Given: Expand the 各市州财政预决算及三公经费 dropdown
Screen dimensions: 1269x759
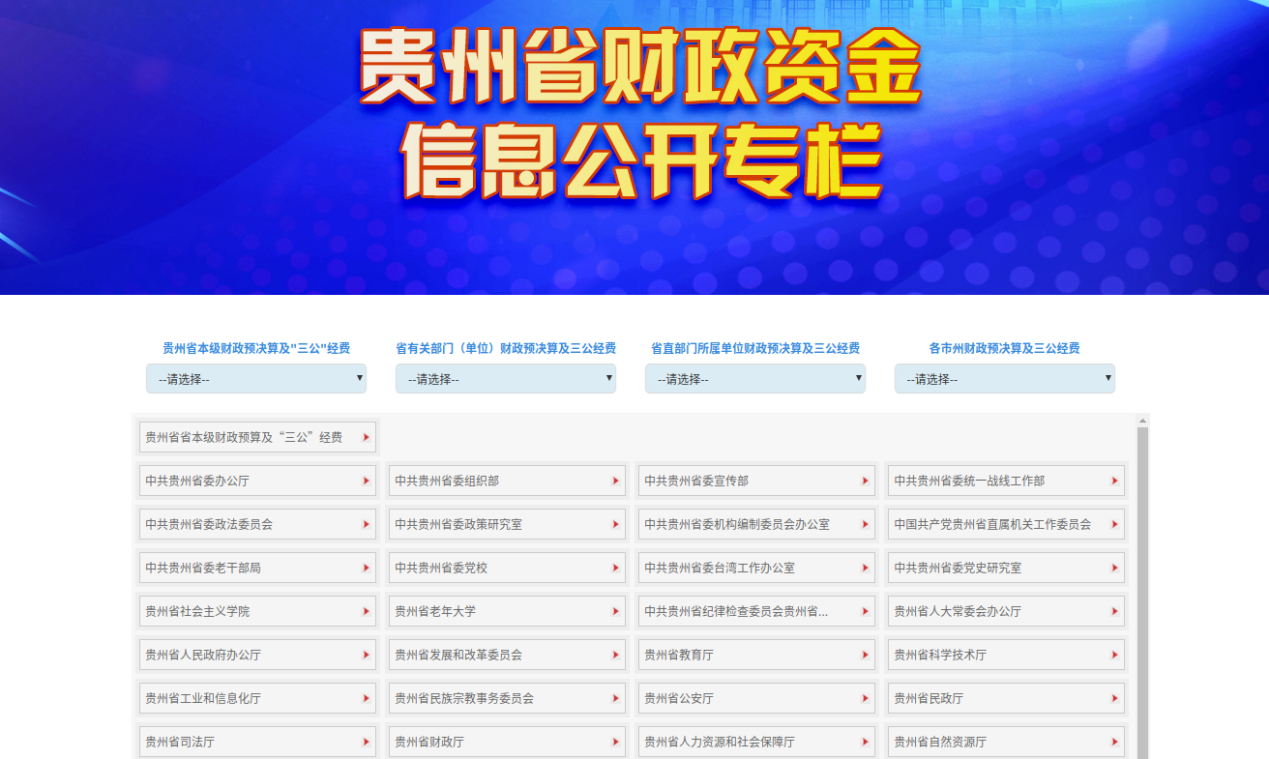Looking at the screenshot, I should [x=1004, y=379].
